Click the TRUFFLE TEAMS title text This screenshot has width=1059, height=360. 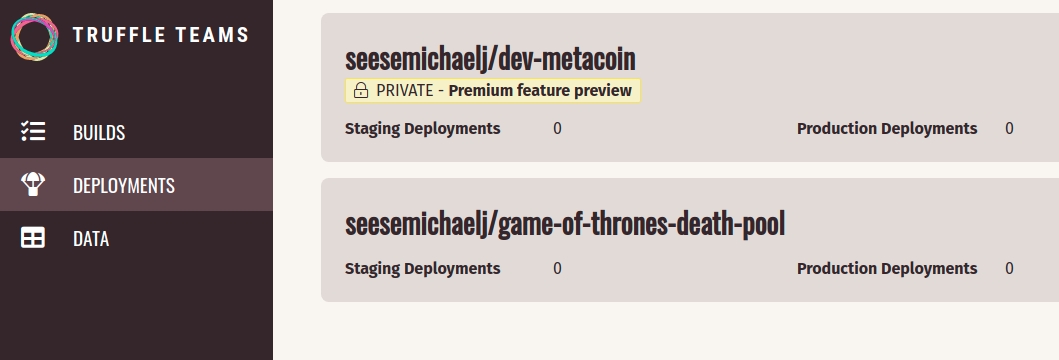pyautogui.click(x=161, y=35)
